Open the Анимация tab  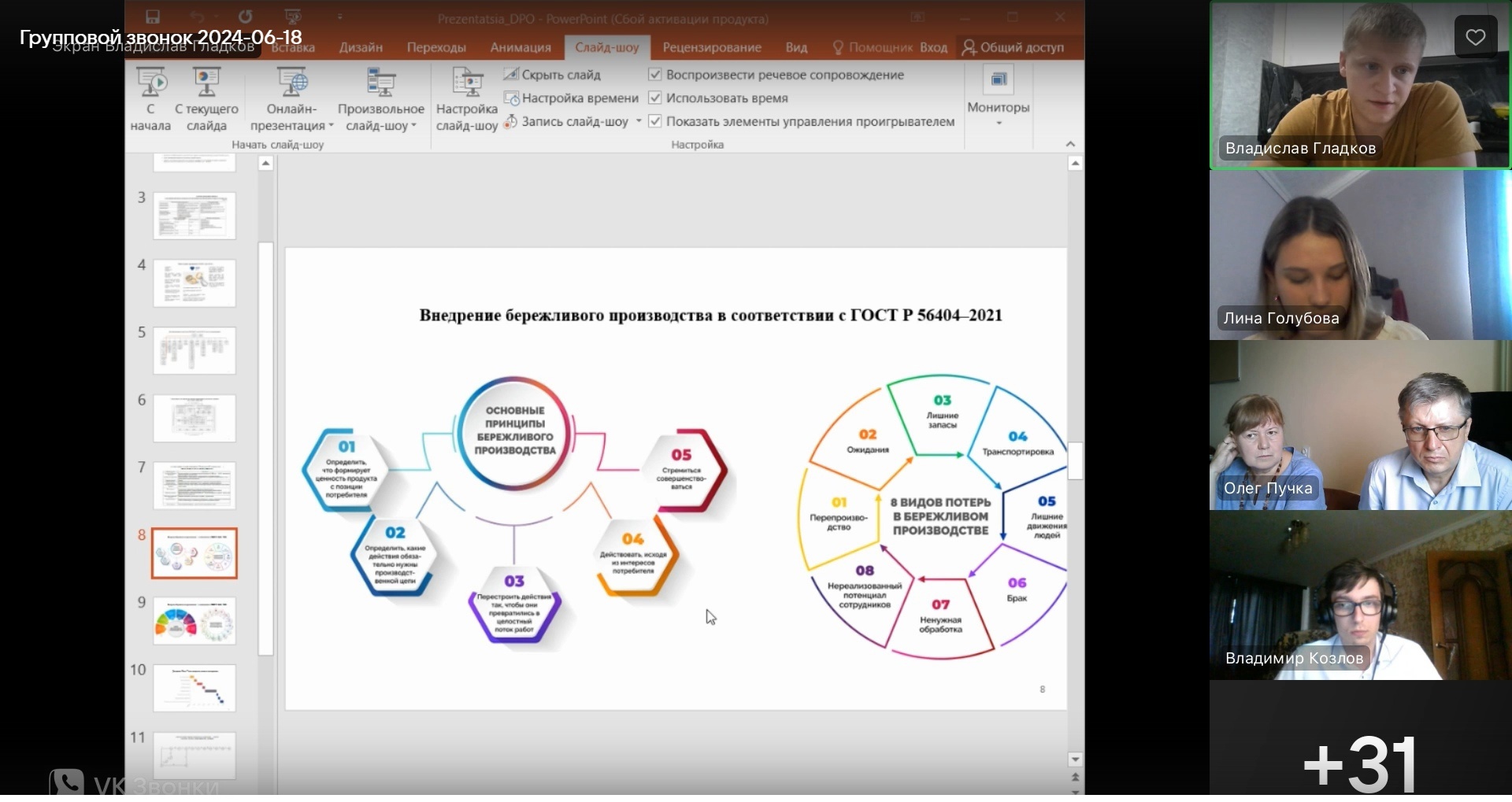coord(521,47)
